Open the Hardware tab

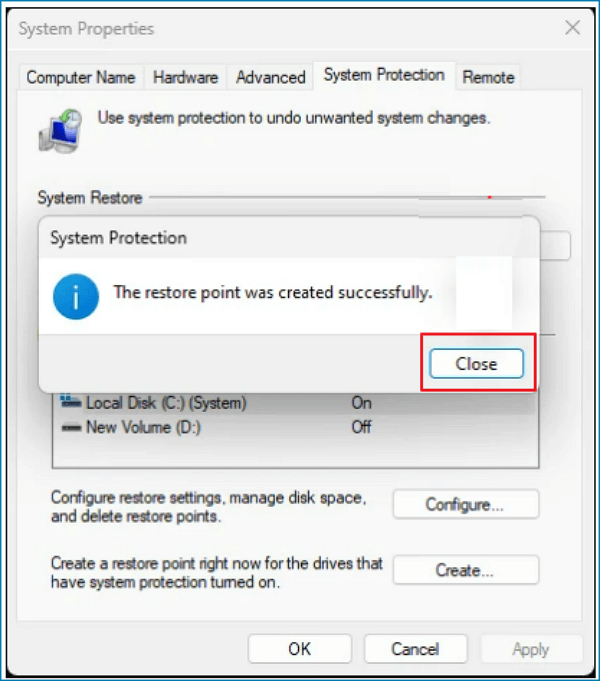point(186,78)
